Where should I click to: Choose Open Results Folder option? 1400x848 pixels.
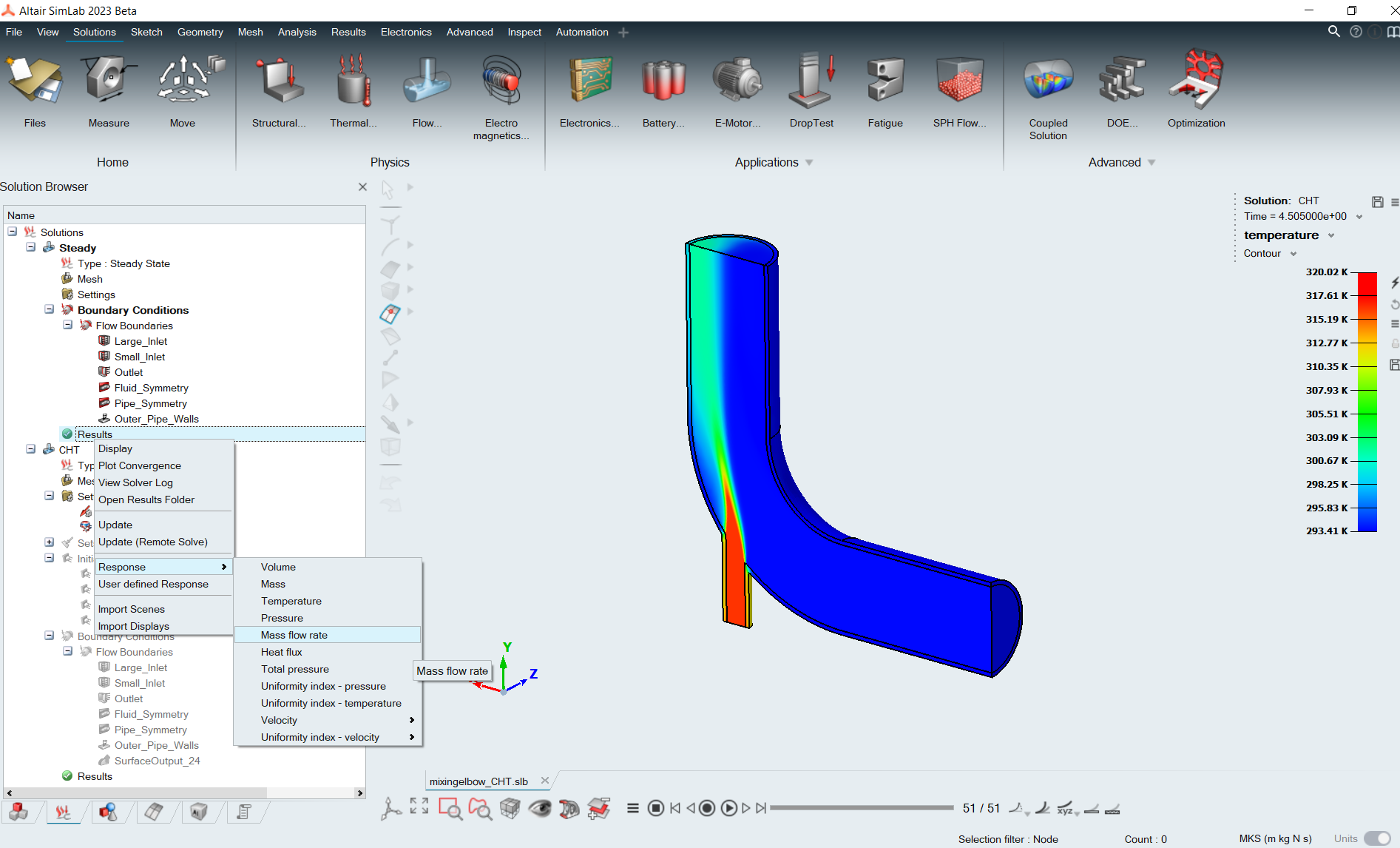146,499
